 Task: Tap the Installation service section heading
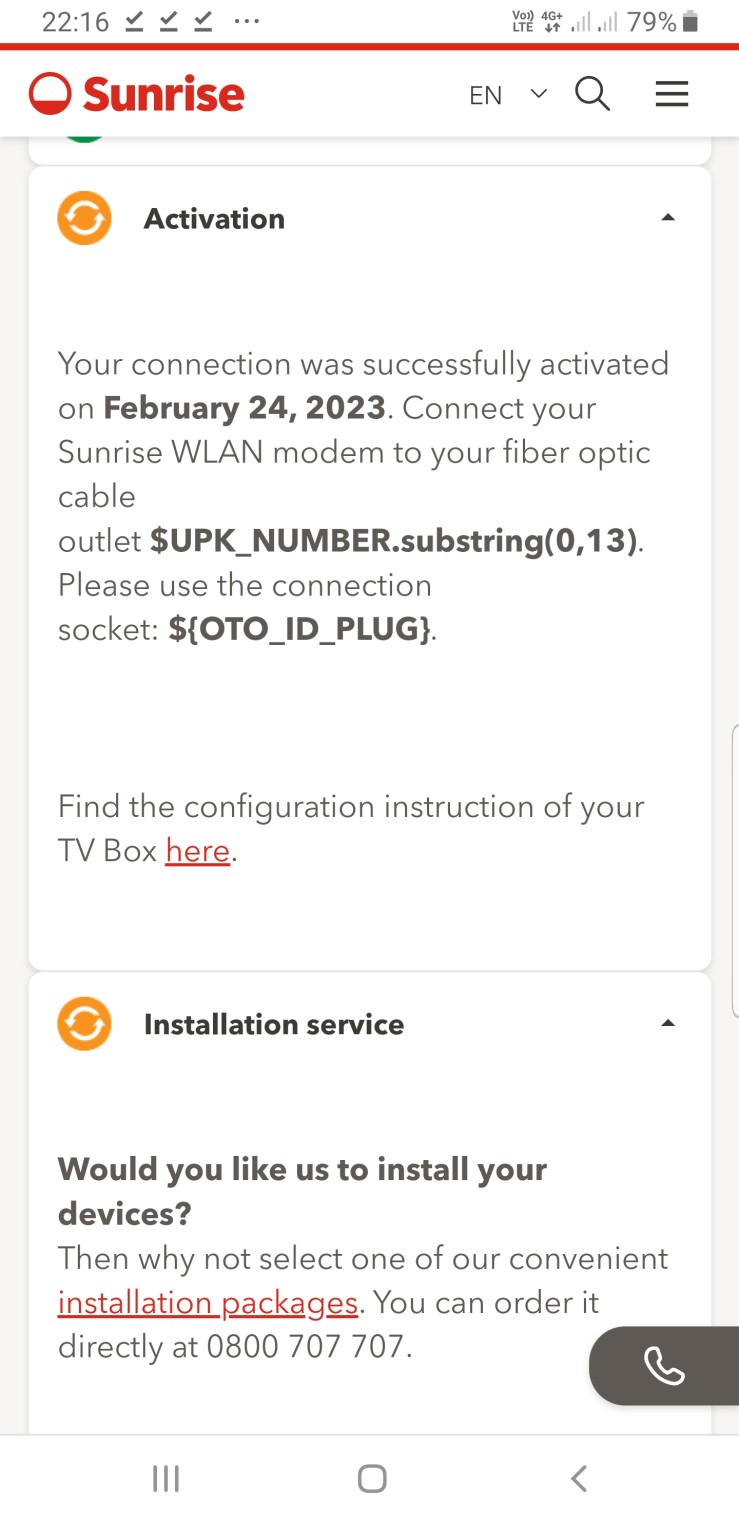(274, 1025)
